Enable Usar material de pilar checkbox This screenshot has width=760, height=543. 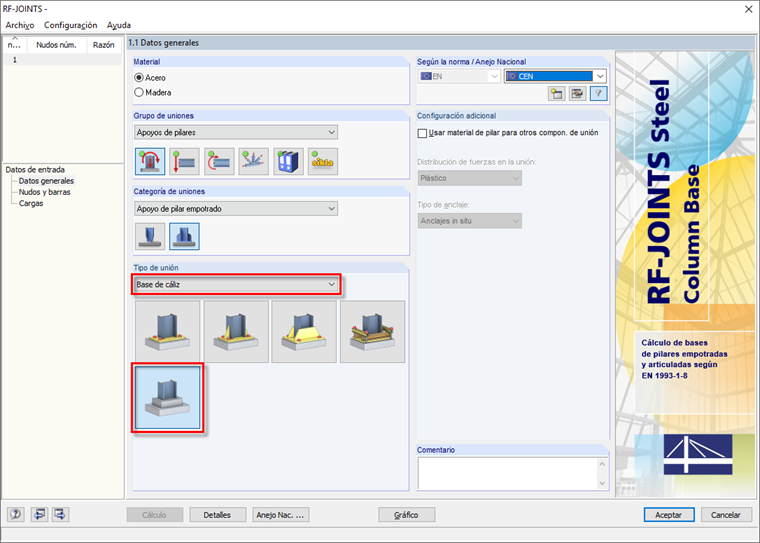(x=422, y=133)
